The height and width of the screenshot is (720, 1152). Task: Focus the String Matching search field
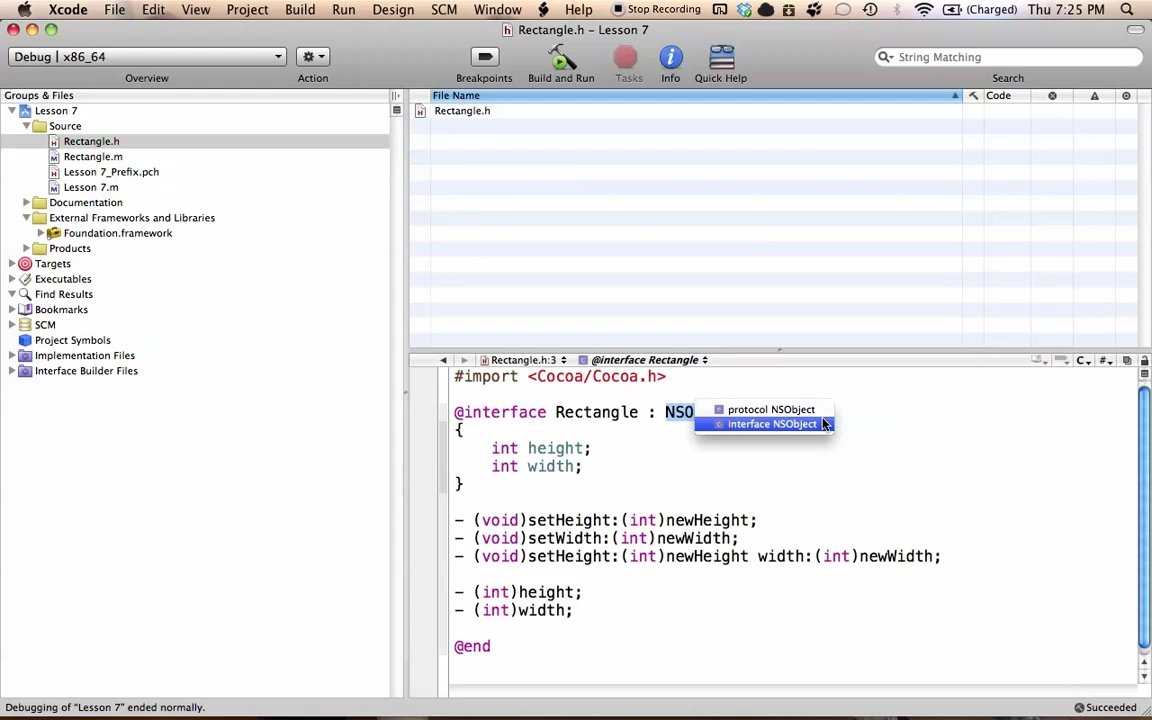tap(1008, 57)
